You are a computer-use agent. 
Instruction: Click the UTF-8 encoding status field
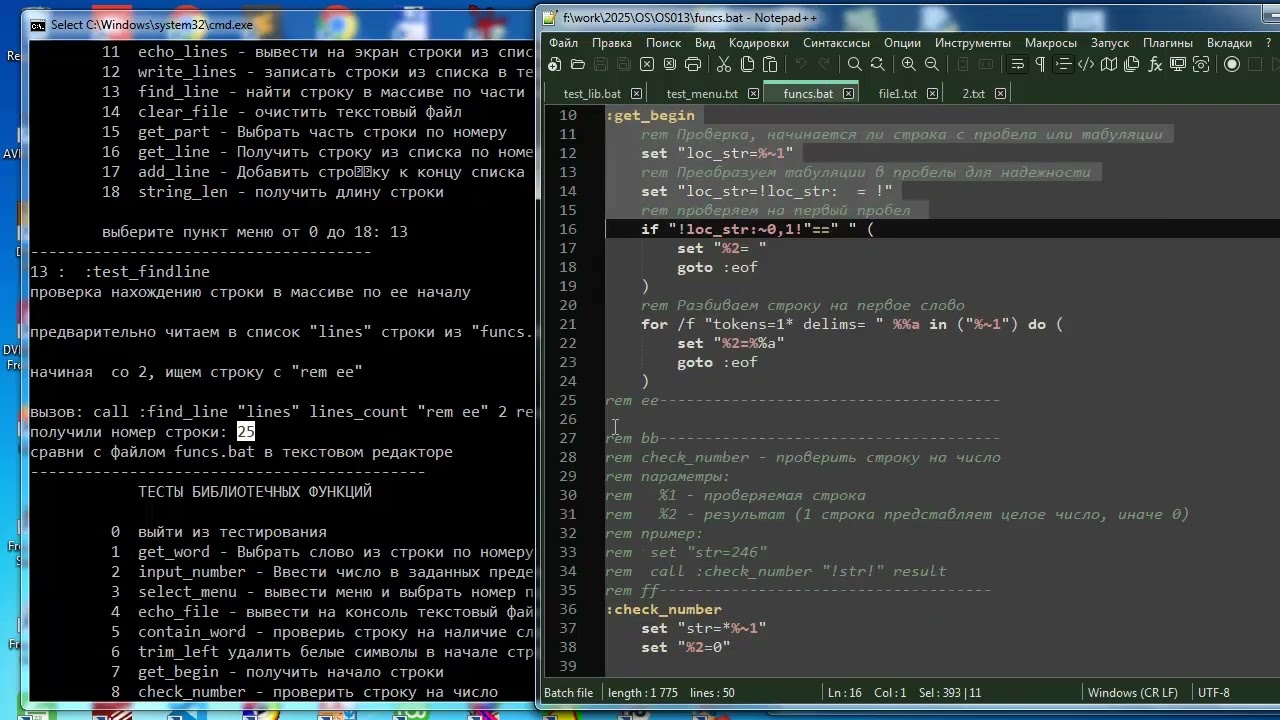tap(1213, 692)
